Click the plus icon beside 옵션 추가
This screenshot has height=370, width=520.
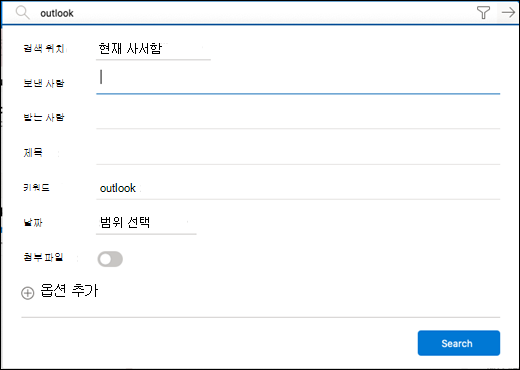(28, 293)
